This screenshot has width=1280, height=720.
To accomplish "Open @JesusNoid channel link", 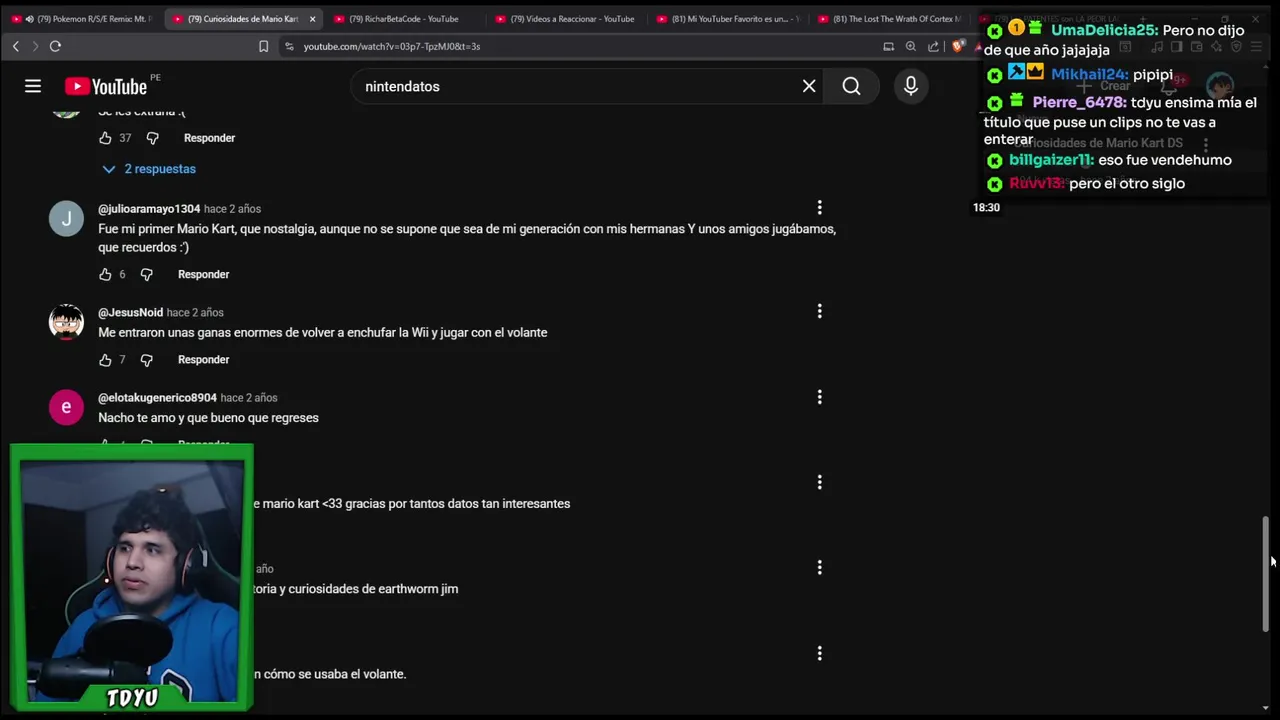I will [130, 313].
